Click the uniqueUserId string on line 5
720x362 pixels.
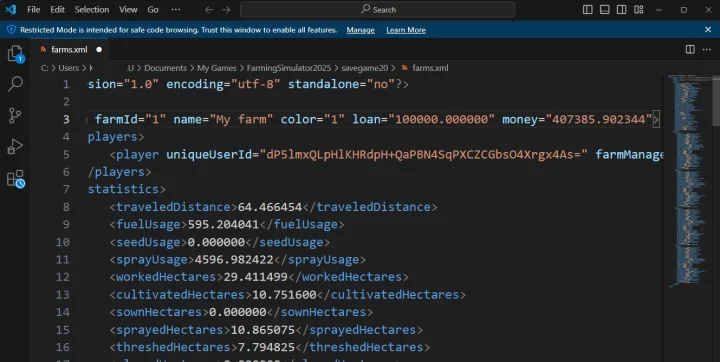[x=423, y=155]
